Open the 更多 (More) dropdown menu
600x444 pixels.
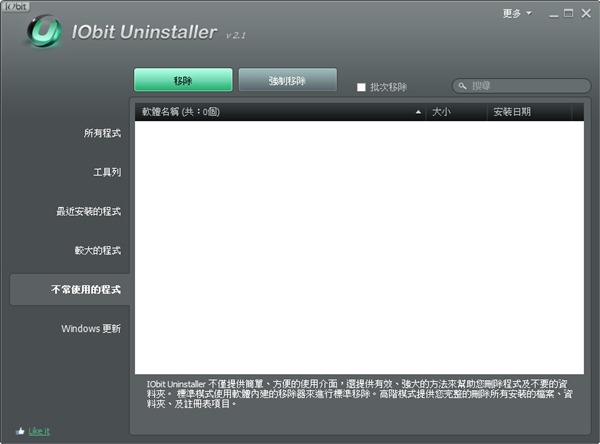(517, 13)
